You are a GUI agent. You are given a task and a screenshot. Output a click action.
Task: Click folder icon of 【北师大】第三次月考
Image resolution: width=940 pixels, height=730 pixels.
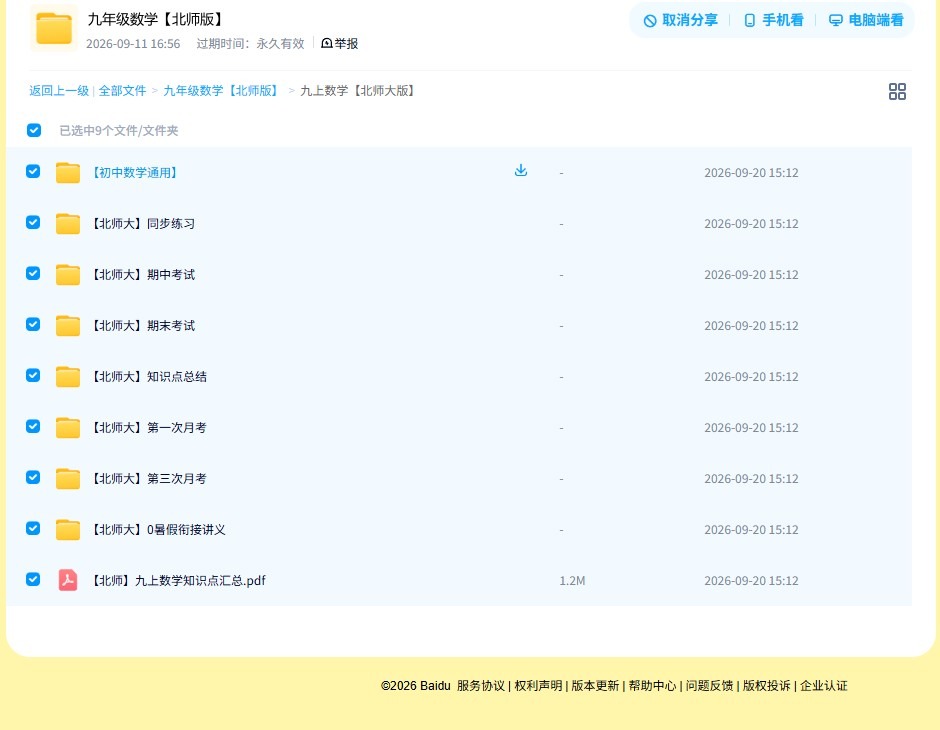(68, 478)
